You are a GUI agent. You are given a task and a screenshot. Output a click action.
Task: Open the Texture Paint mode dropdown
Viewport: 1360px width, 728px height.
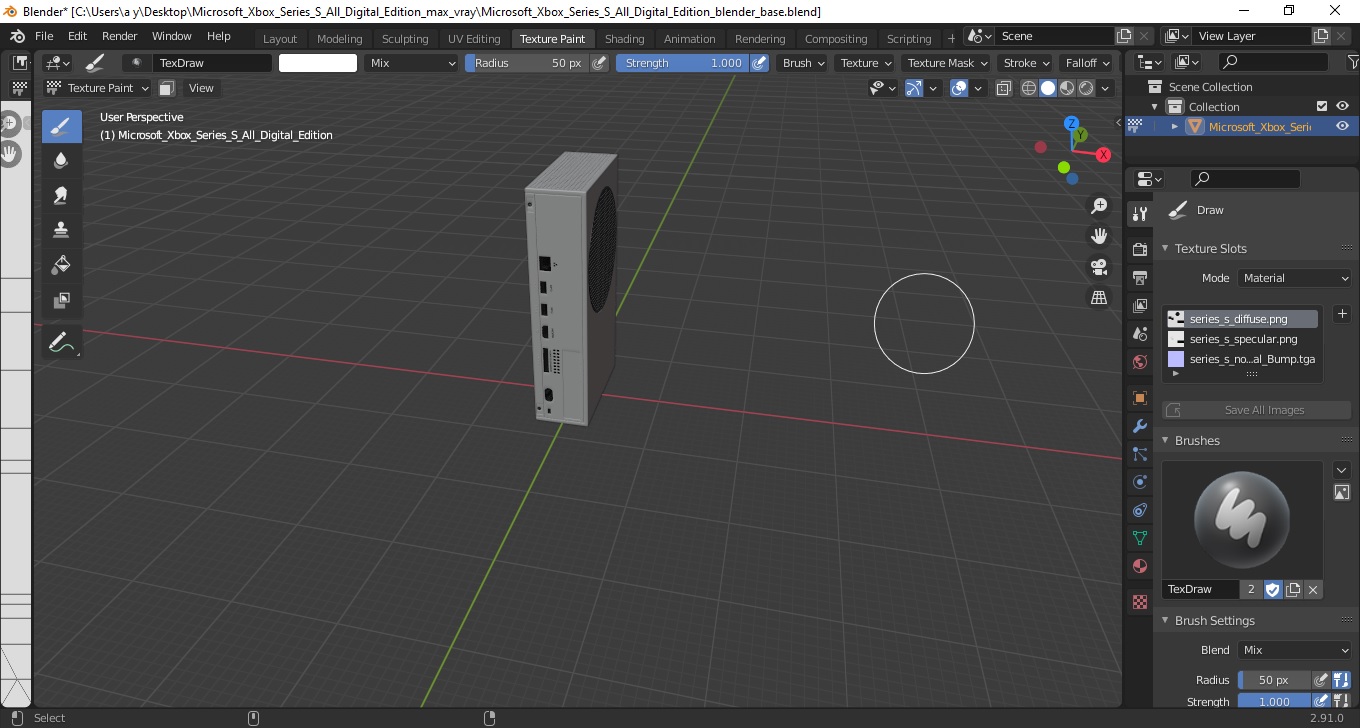97,88
